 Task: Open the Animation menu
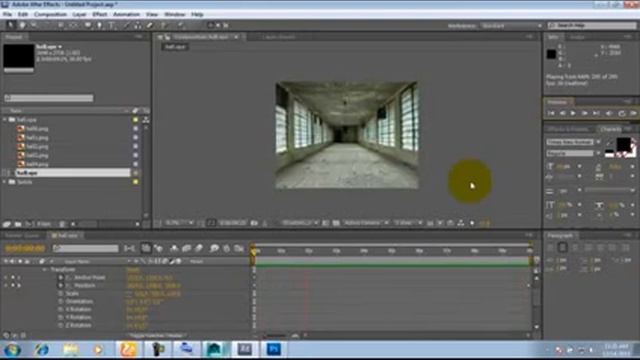(x=126, y=14)
